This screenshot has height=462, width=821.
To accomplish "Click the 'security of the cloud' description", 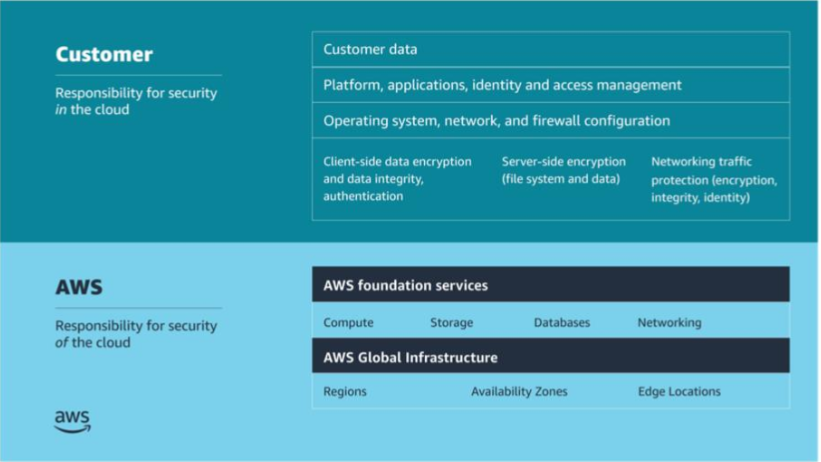I will (x=136, y=334).
